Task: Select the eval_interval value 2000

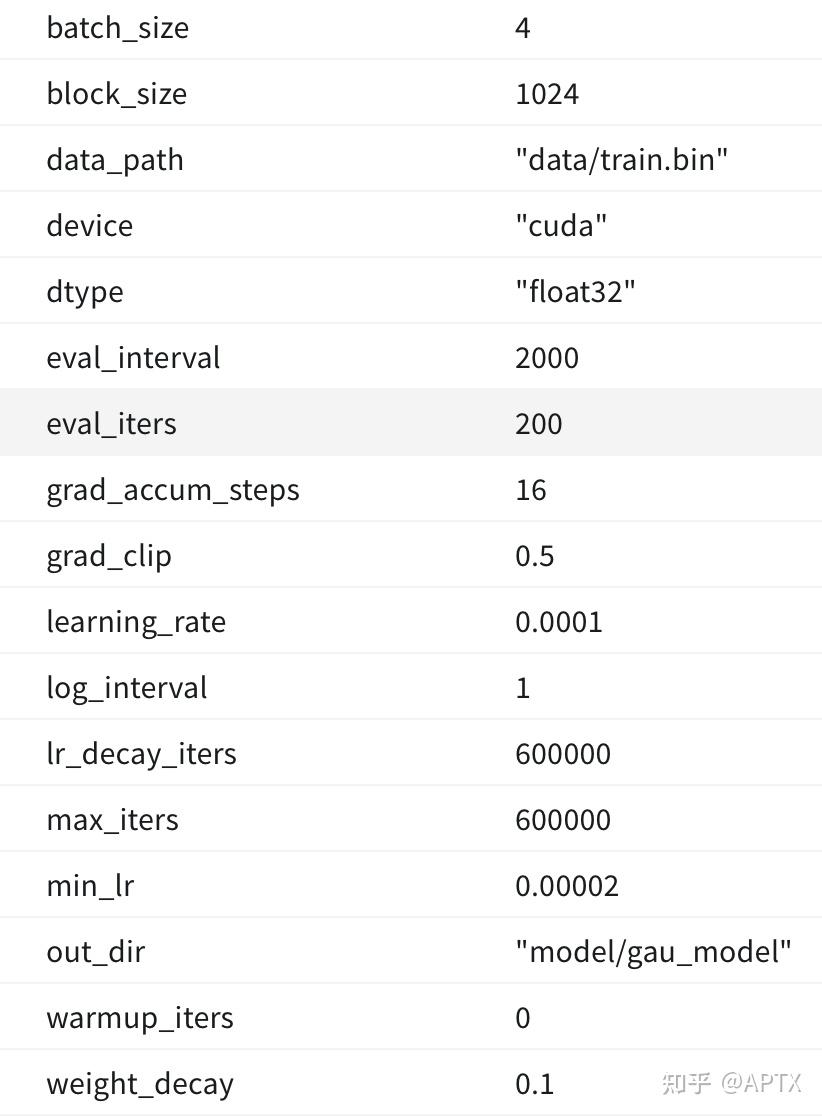Action: [547, 358]
